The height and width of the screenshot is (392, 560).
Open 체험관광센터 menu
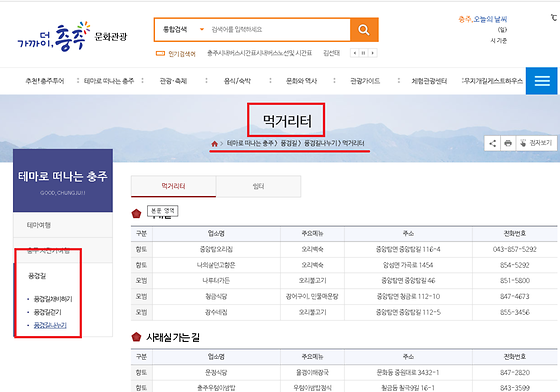click(429, 81)
